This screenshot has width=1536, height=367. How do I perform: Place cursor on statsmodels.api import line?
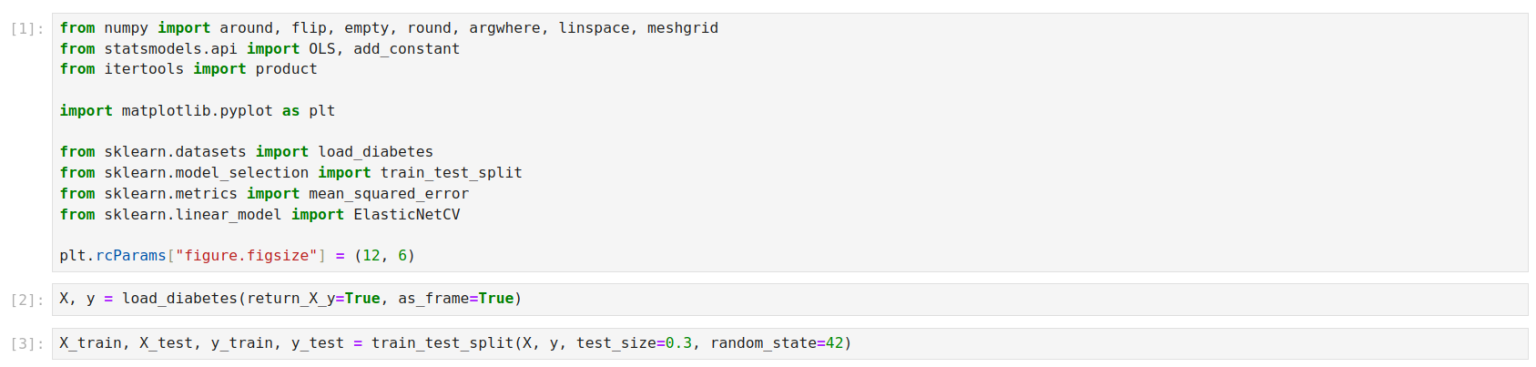[259, 48]
